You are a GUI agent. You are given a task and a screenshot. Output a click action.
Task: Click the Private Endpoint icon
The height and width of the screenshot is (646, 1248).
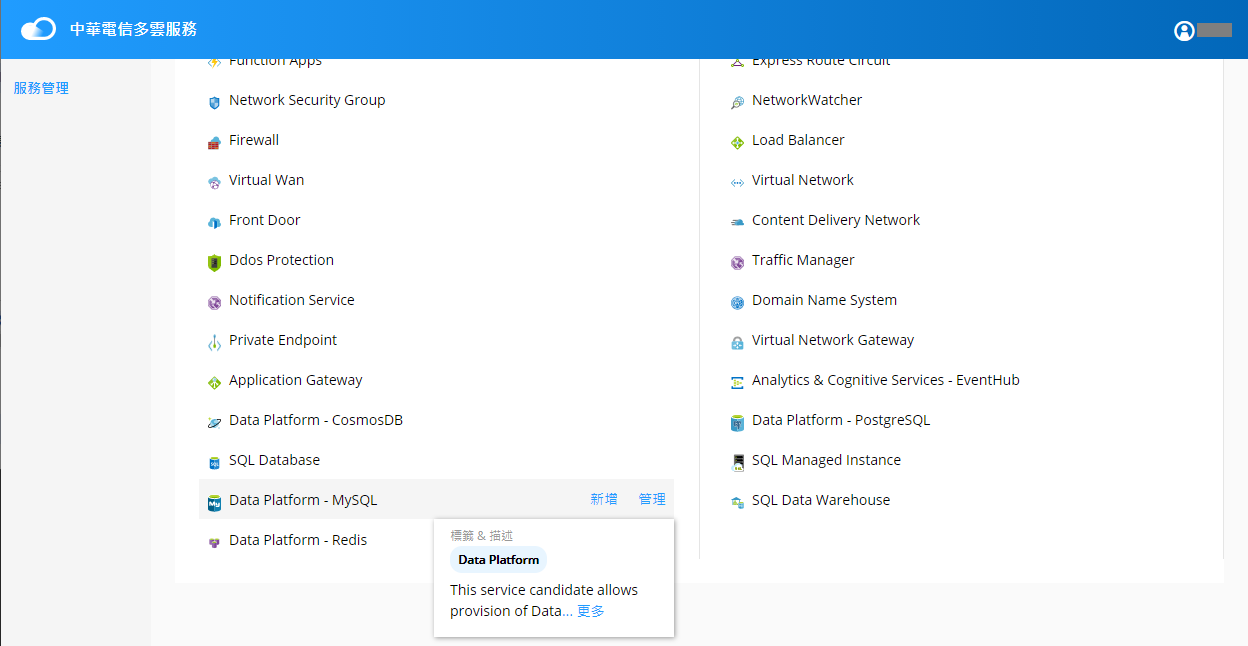pyautogui.click(x=214, y=342)
